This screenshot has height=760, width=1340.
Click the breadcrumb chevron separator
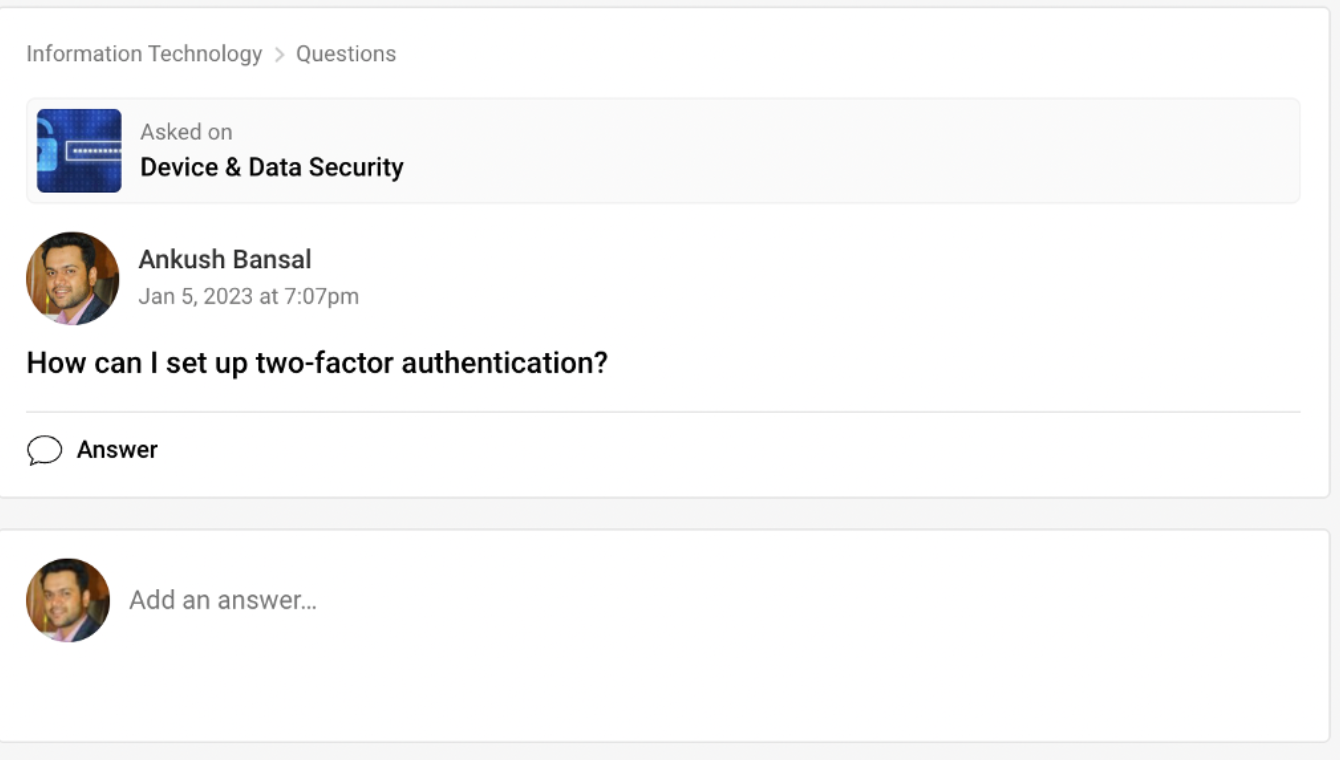[279, 54]
